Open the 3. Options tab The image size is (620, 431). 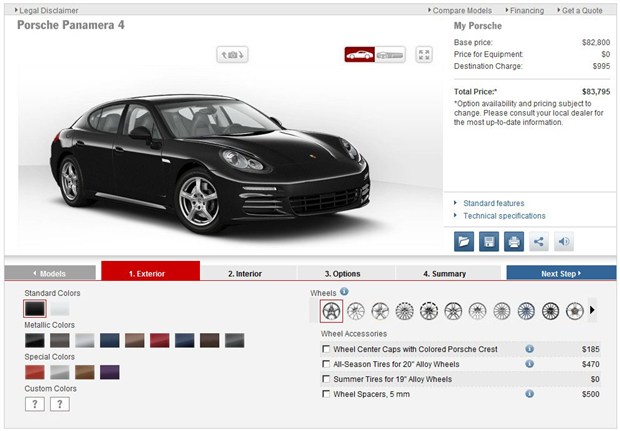pos(346,273)
